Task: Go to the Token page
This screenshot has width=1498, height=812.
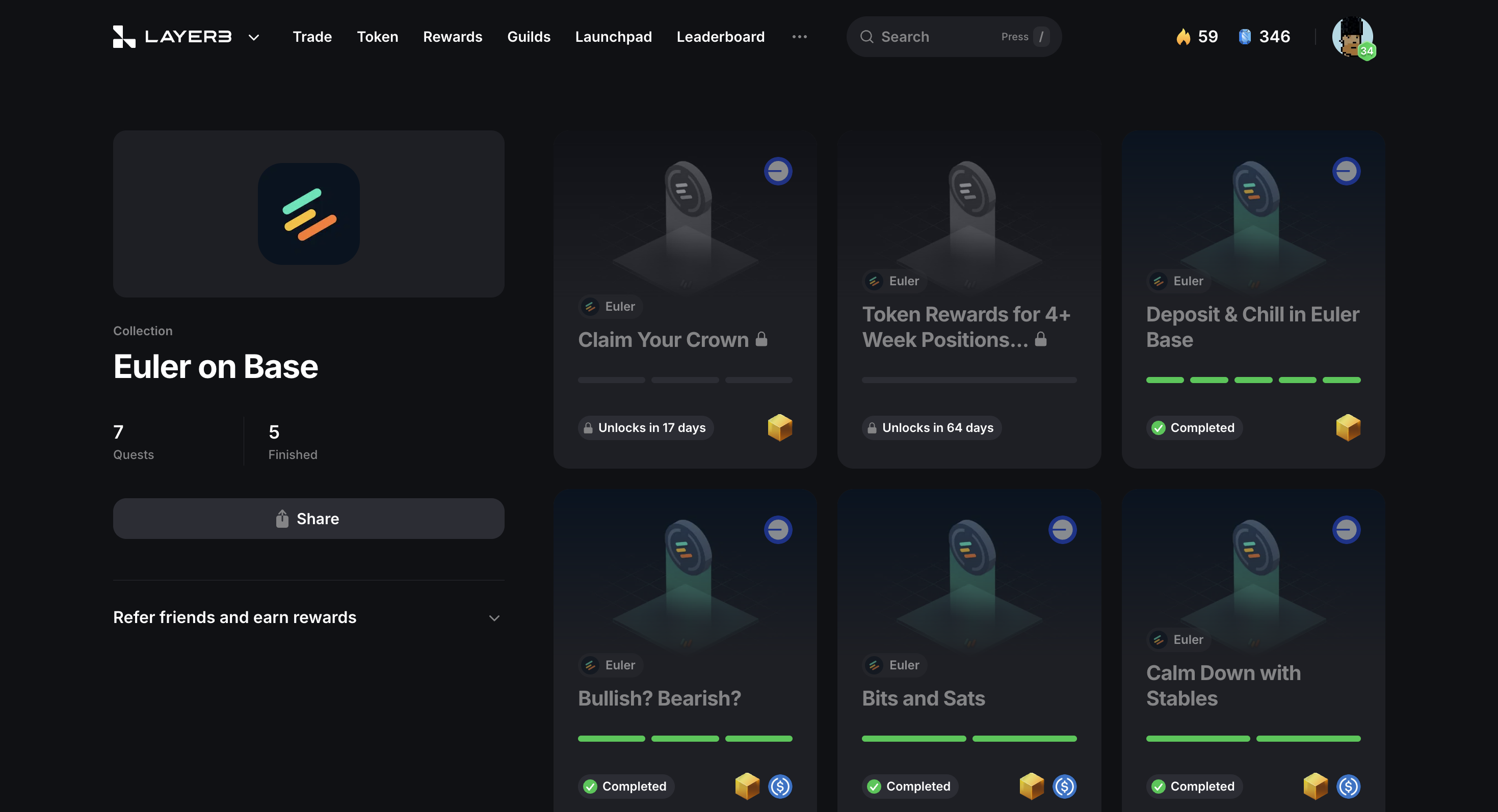Action: [x=377, y=37]
